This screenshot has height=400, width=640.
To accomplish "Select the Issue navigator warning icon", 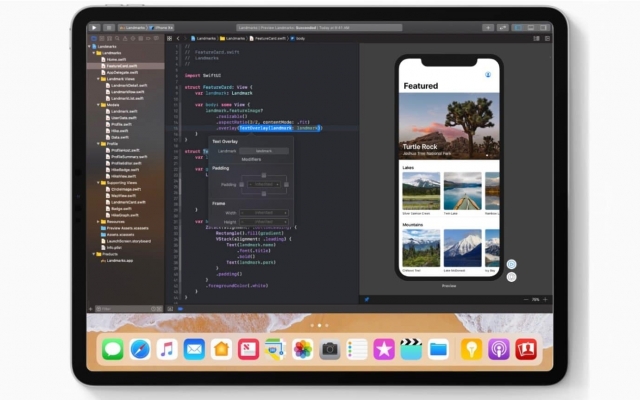I will [125, 38].
